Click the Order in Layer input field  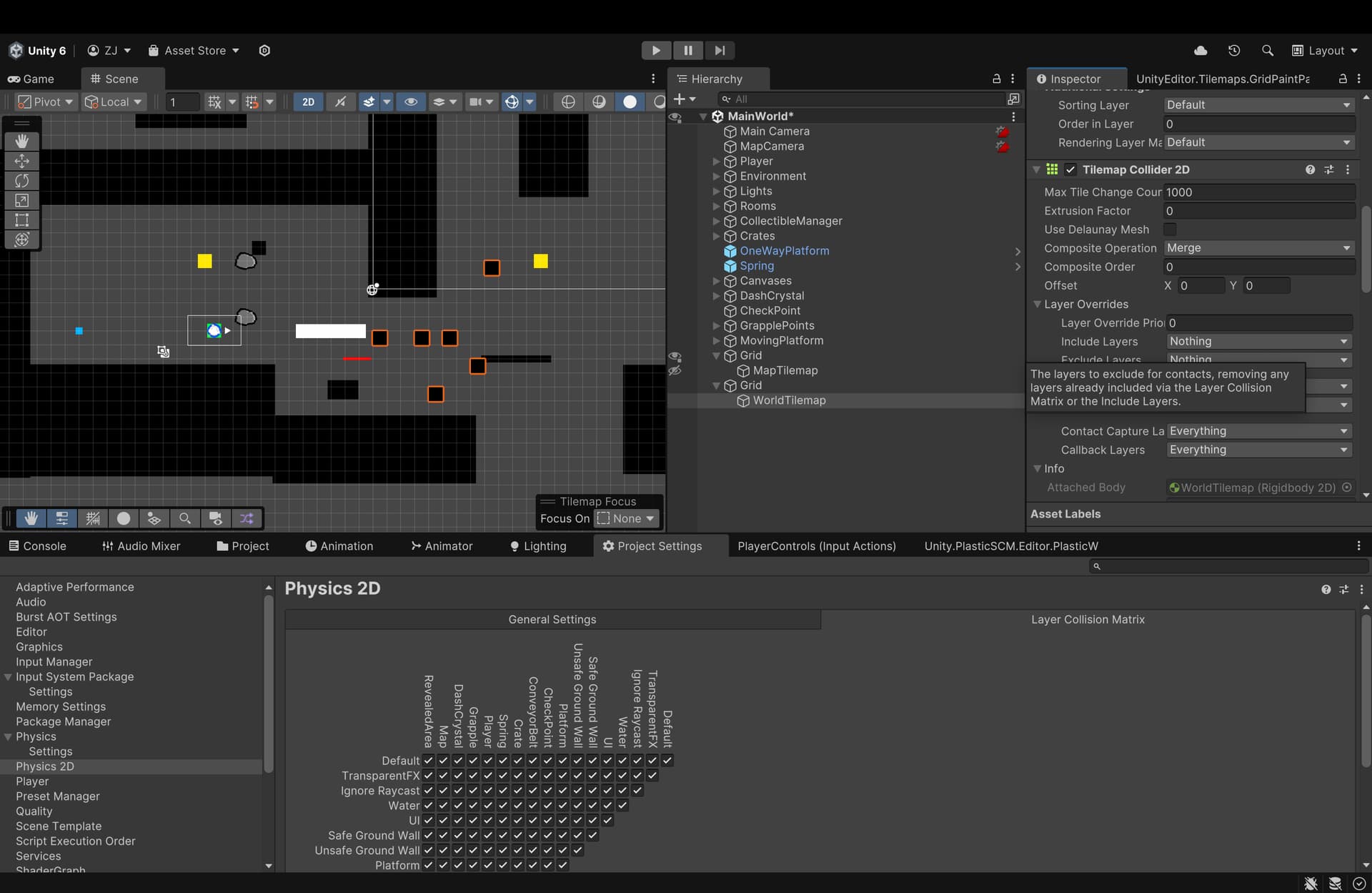(x=1258, y=124)
